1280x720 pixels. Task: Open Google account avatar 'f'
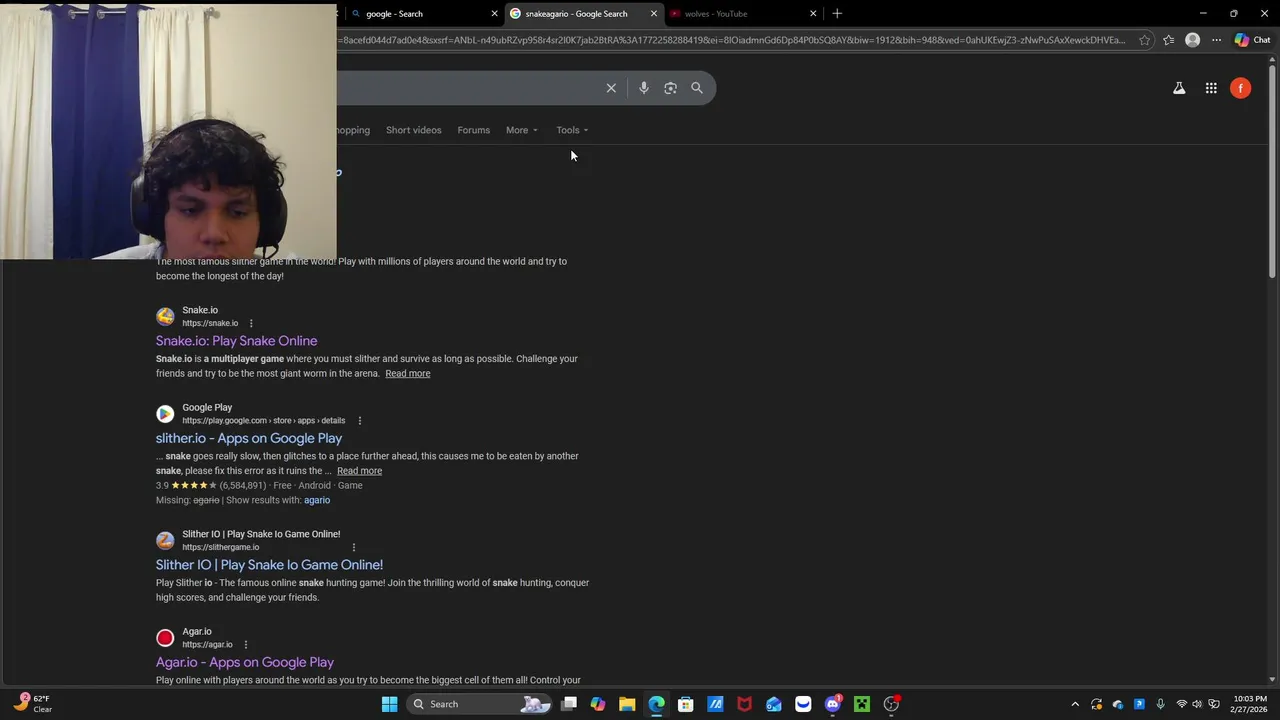pos(1240,88)
